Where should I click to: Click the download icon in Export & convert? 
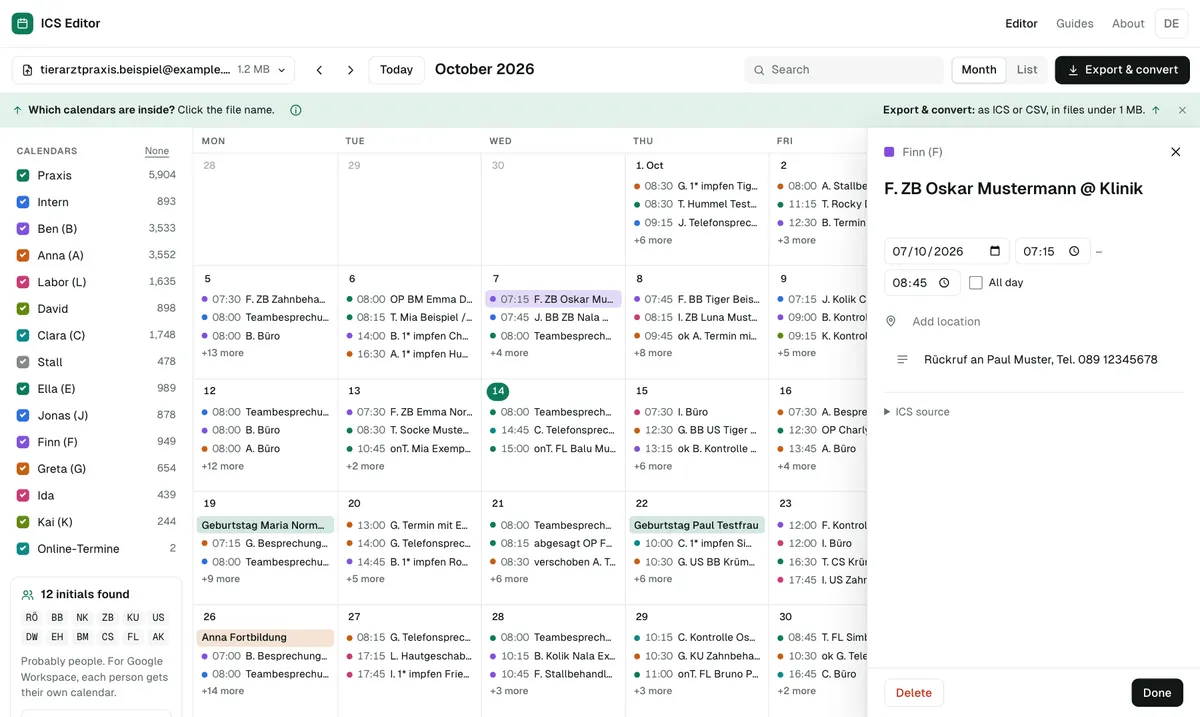point(1073,70)
